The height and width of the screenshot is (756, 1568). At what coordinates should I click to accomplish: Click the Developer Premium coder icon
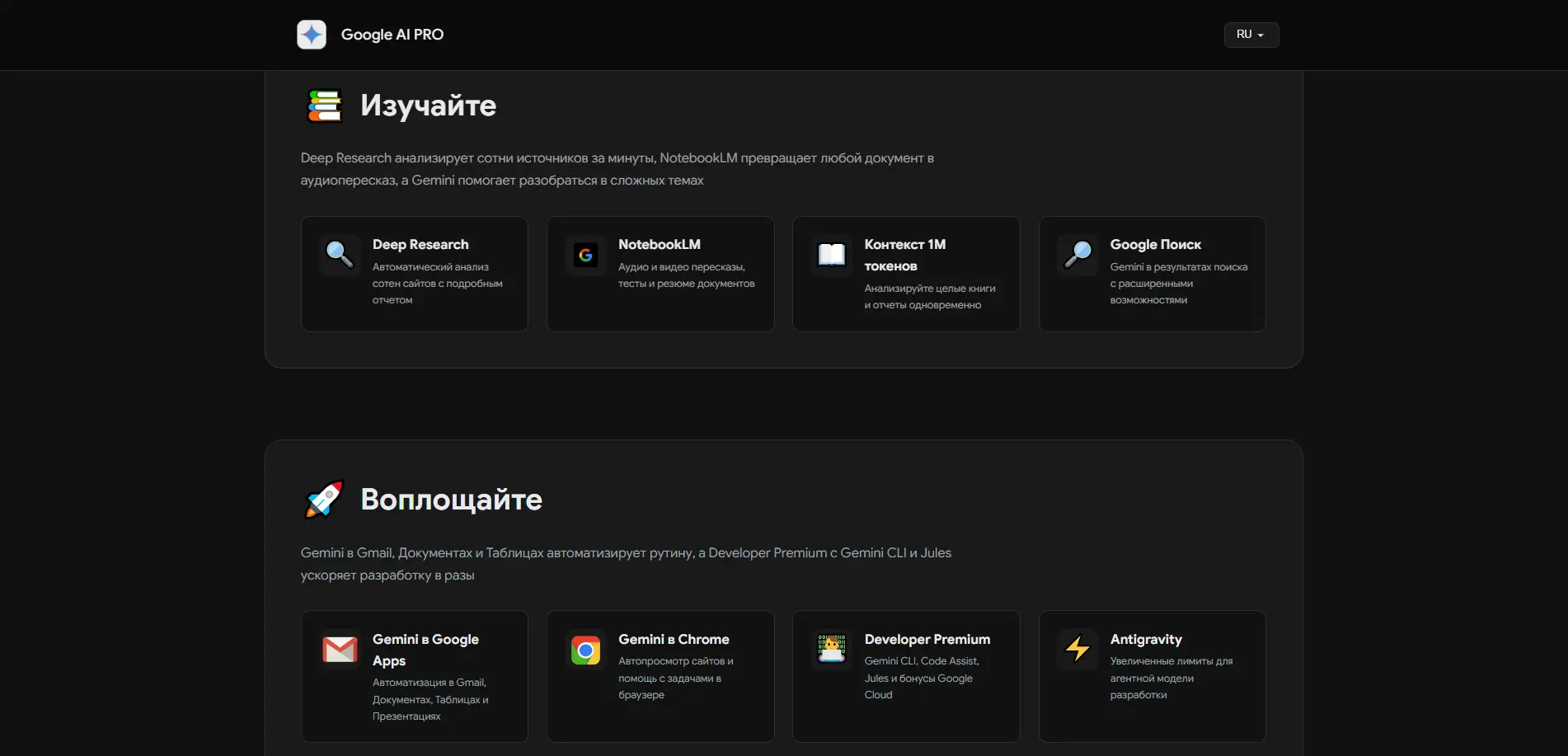pos(832,650)
